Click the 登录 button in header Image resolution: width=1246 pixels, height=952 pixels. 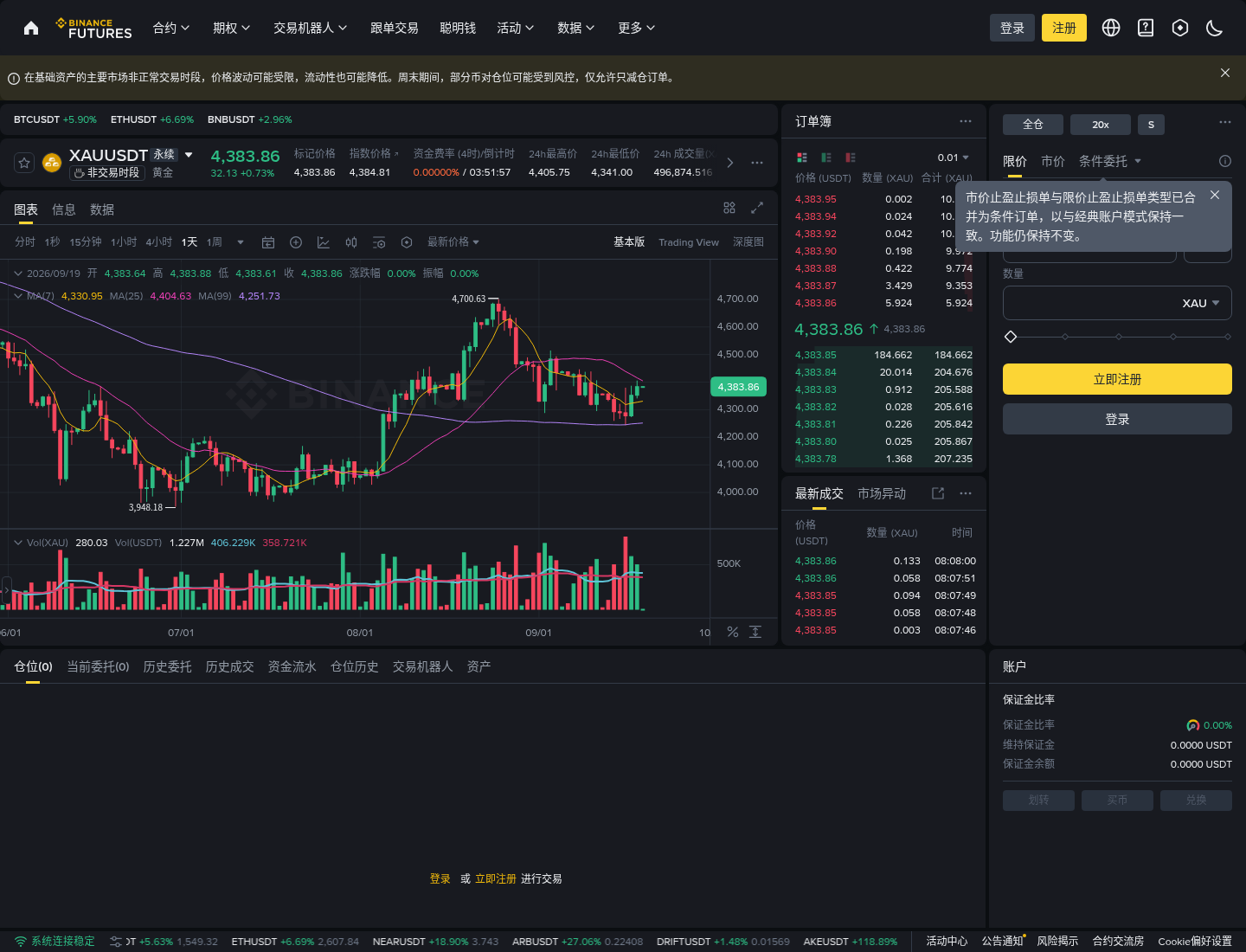coord(1012,28)
